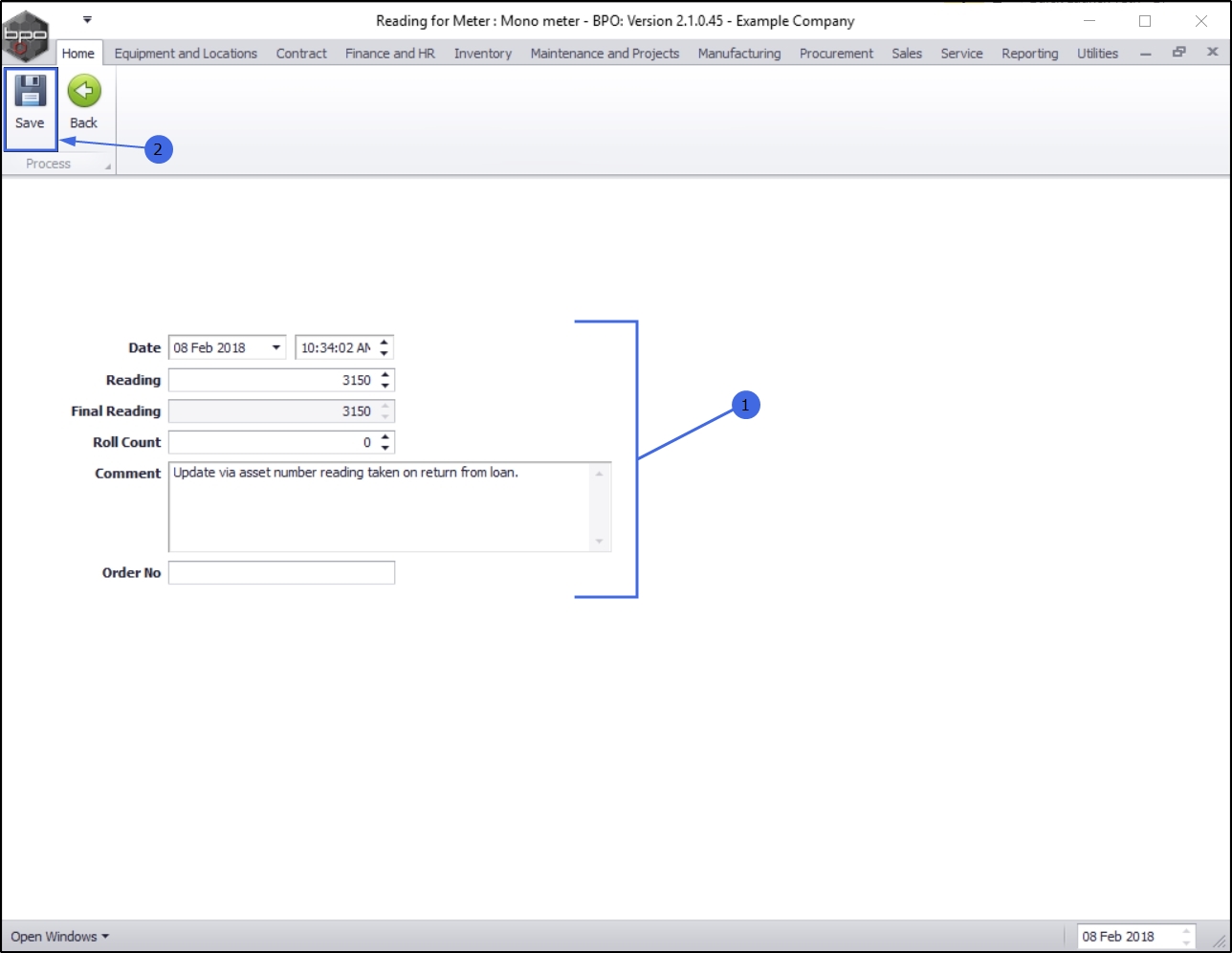Decrement the Roll Count value
1232x953 pixels.
tap(385, 448)
